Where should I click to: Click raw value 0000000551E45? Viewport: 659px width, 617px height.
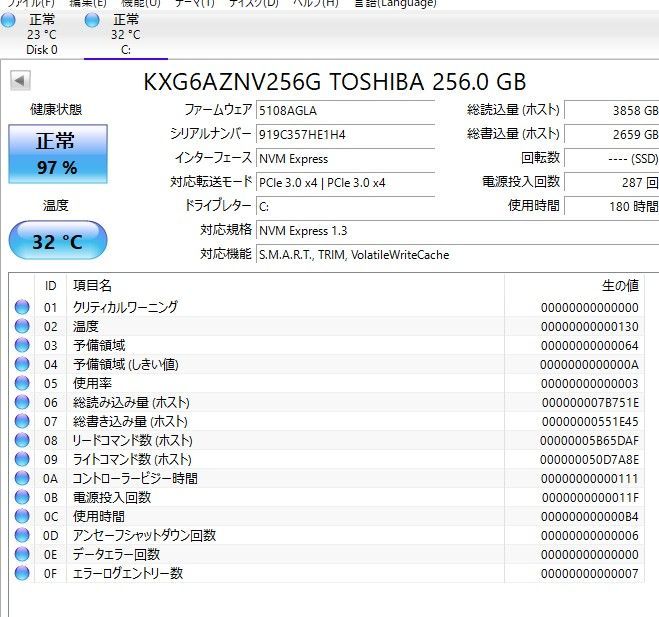590,422
